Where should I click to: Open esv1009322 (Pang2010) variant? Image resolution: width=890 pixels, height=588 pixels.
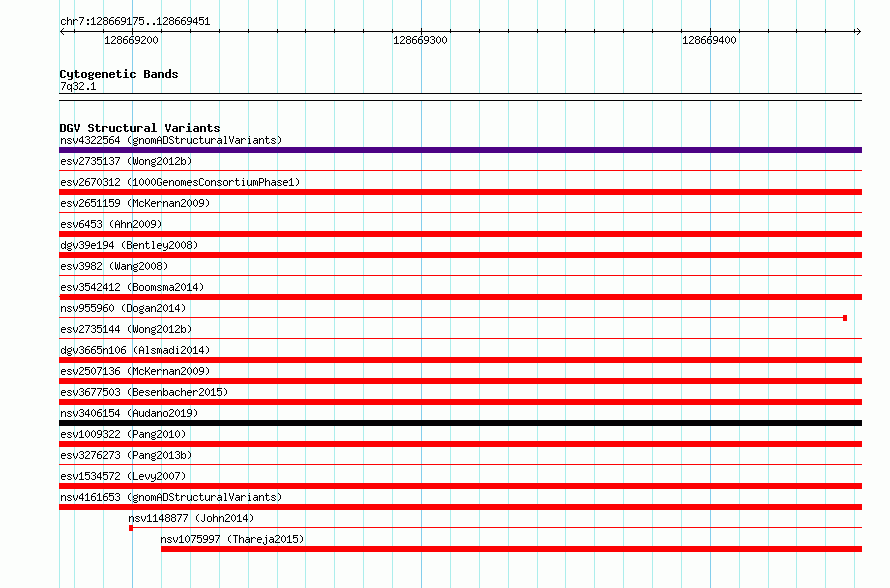tap(123, 434)
